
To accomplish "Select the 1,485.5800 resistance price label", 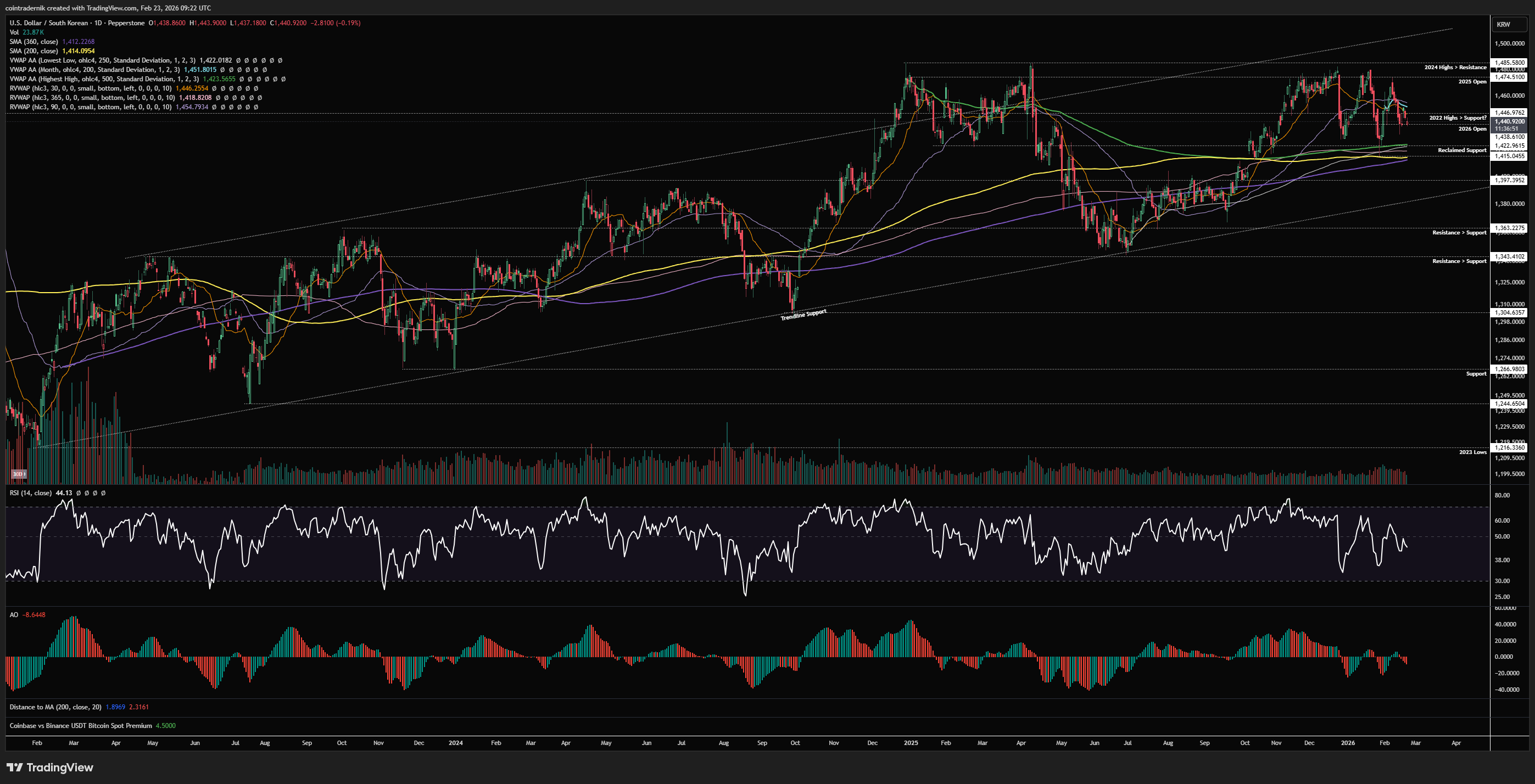I will (x=1509, y=63).
